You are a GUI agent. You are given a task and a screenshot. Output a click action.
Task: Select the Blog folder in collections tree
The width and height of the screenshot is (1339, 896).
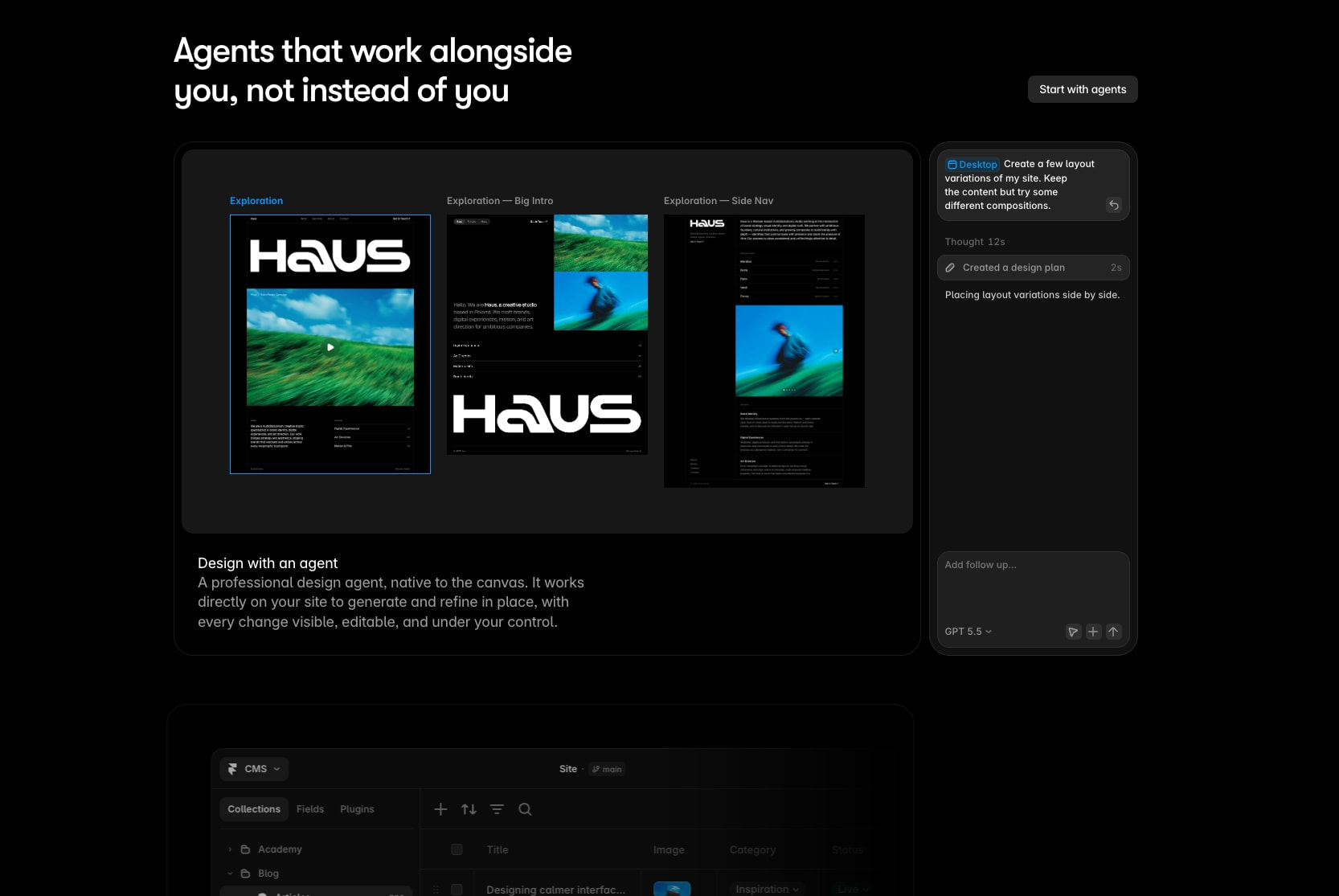coord(268,873)
